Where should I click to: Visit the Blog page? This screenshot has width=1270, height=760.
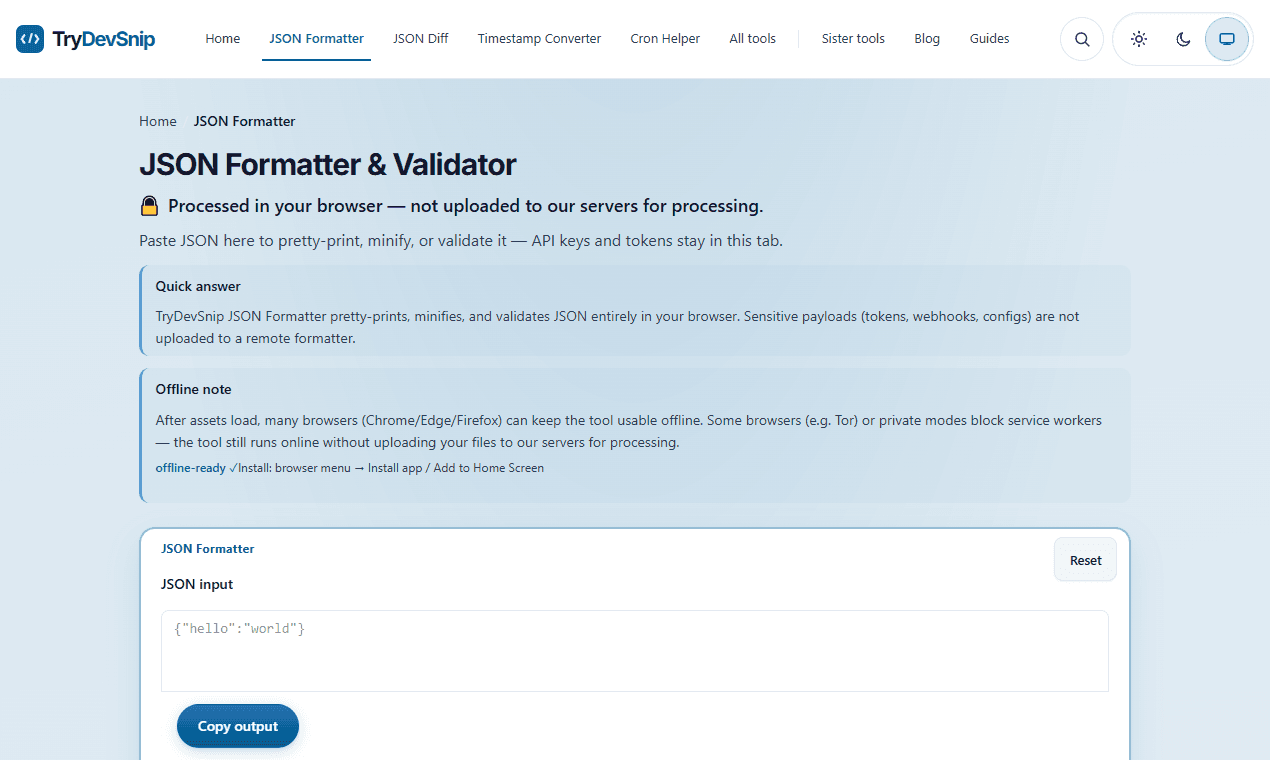(x=927, y=39)
